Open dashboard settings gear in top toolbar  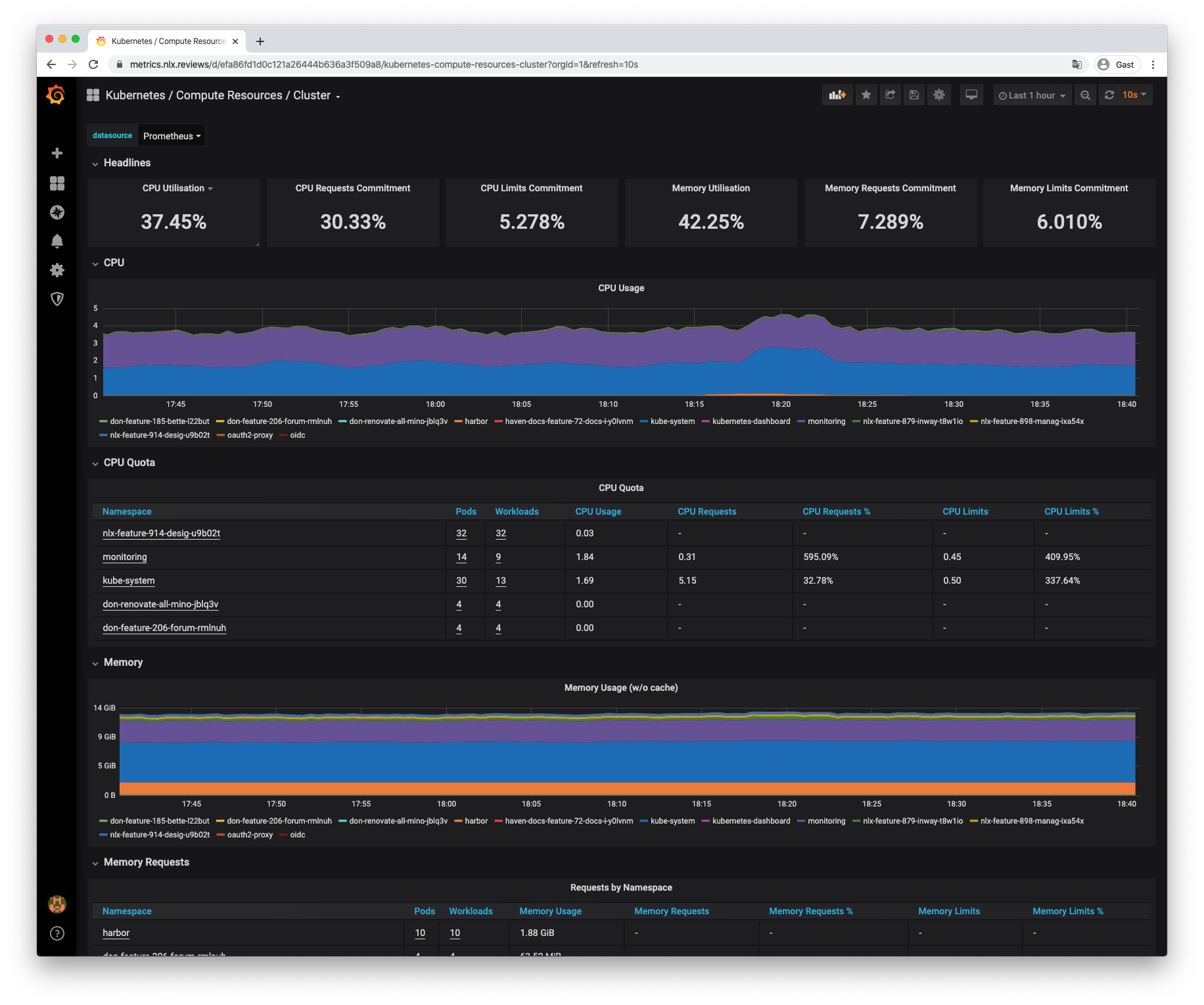[x=938, y=95]
